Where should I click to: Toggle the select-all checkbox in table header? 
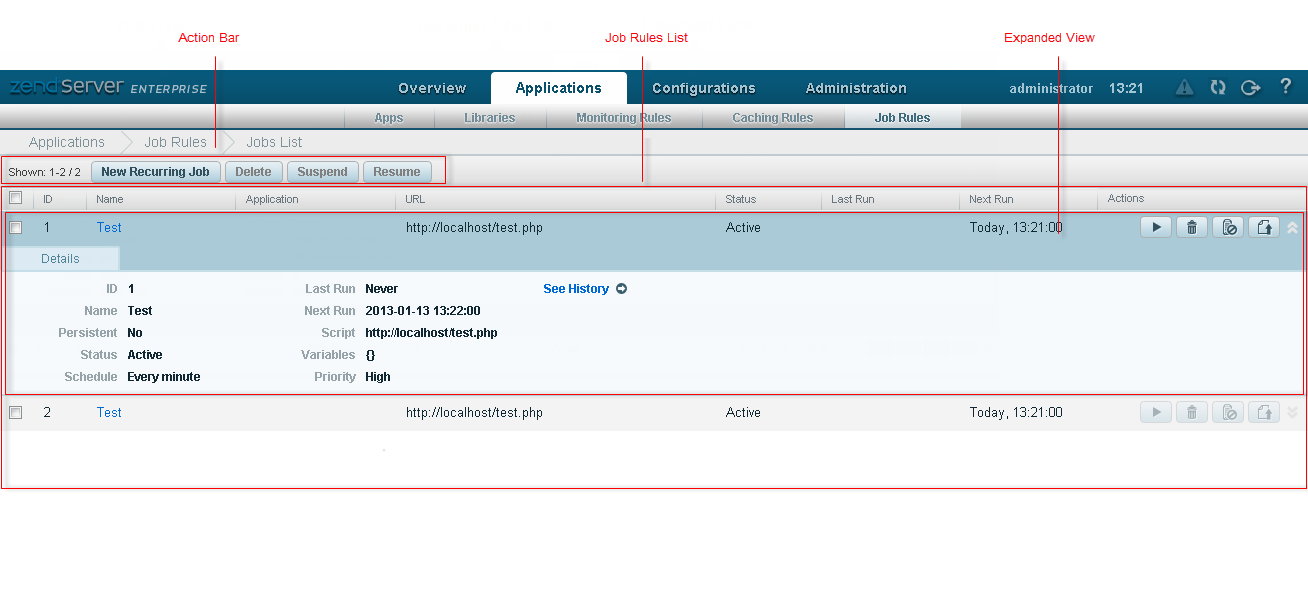point(16,198)
